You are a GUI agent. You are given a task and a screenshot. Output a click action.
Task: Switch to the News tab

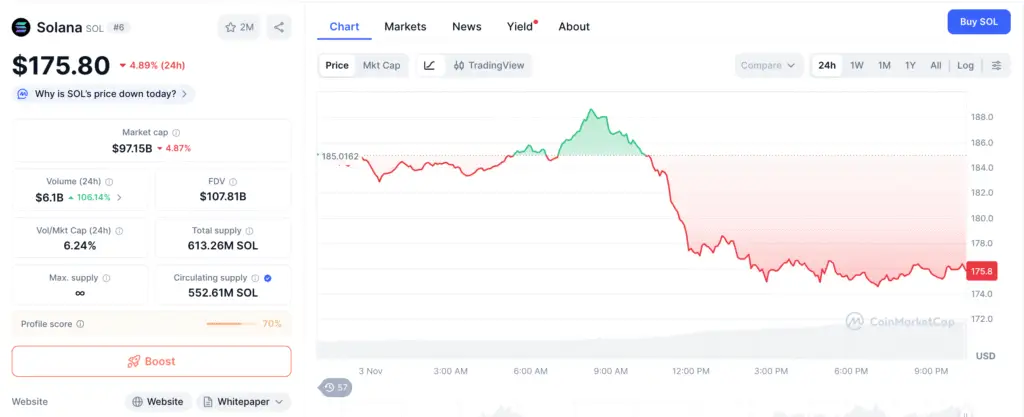click(466, 26)
